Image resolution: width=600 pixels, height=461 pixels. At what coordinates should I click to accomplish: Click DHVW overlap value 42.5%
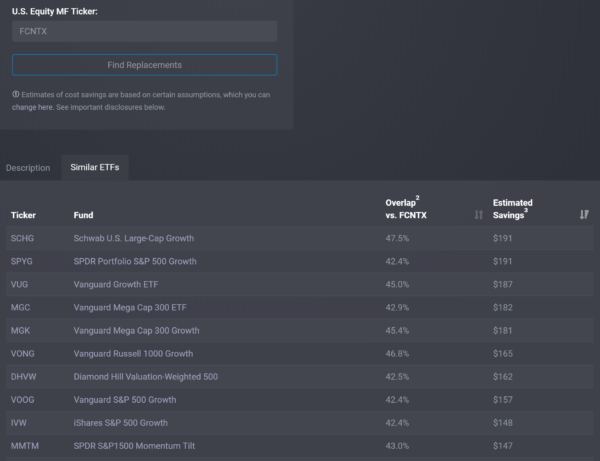(x=397, y=377)
